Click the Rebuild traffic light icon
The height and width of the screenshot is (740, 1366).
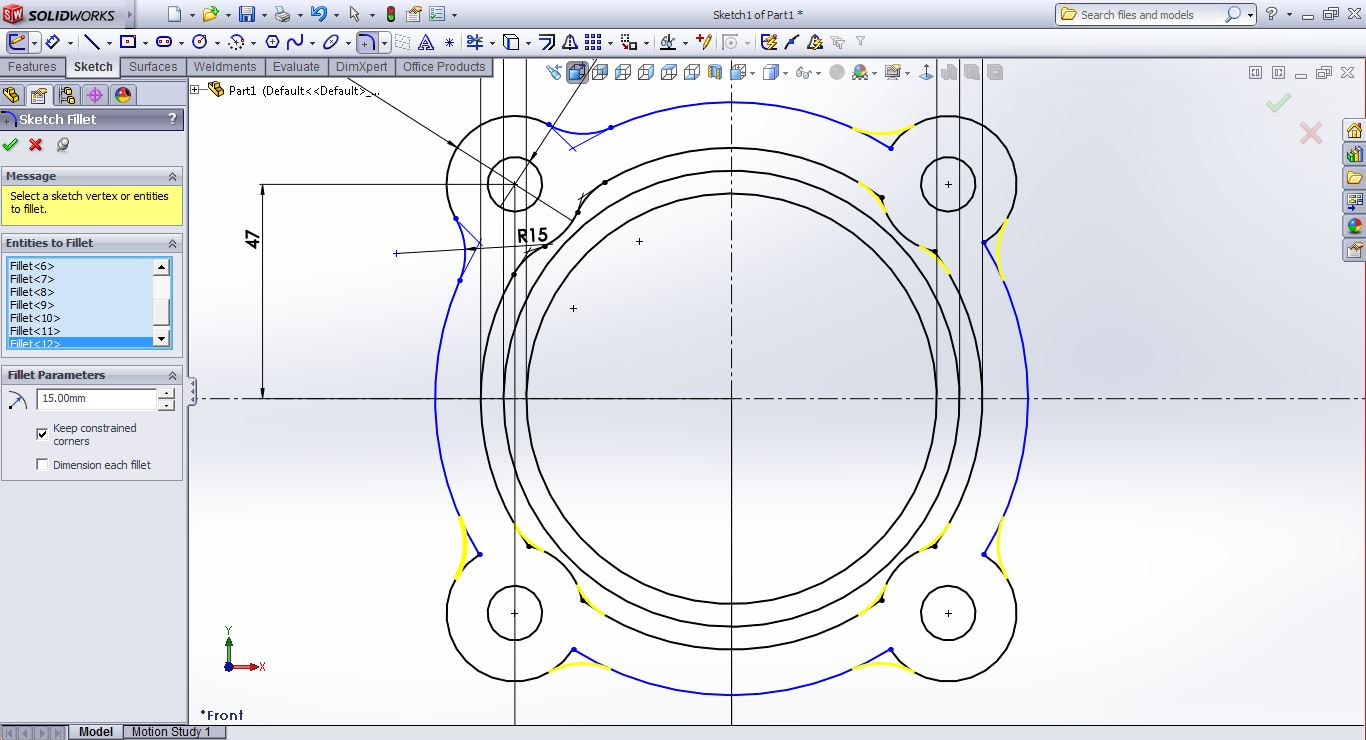[389, 14]
